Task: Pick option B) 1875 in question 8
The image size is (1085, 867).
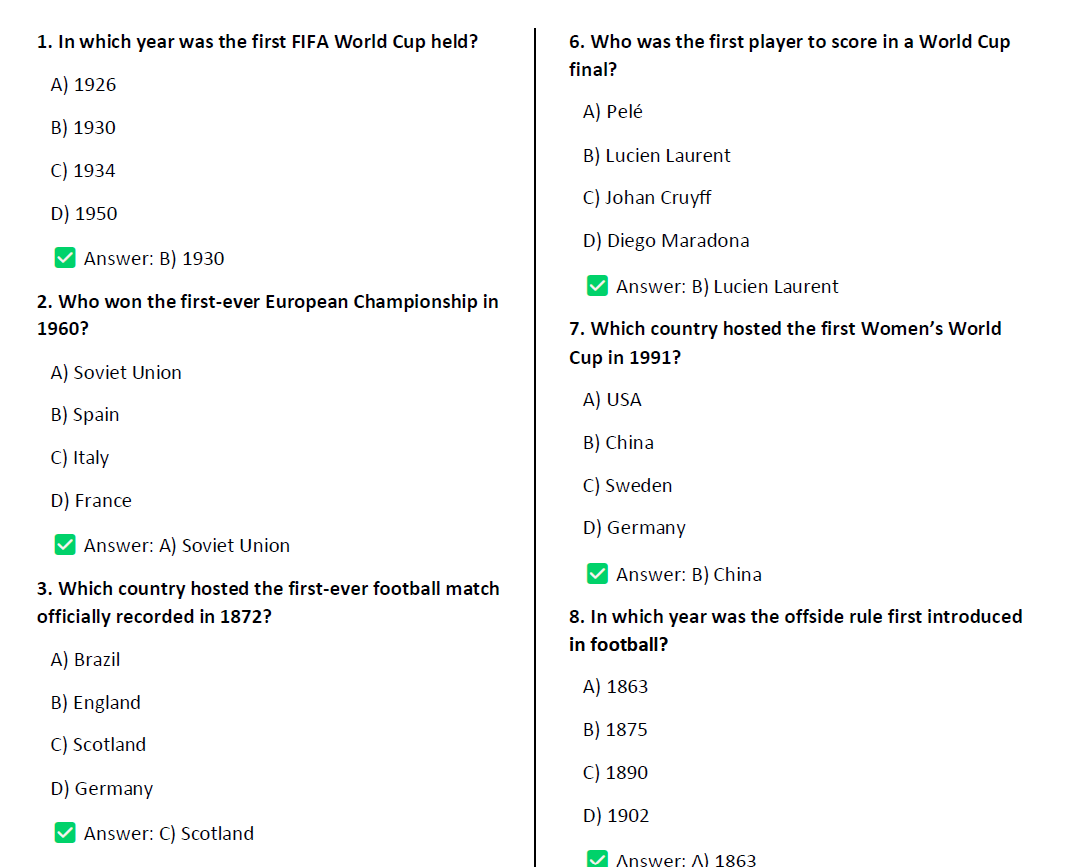Action: (615, 730)
